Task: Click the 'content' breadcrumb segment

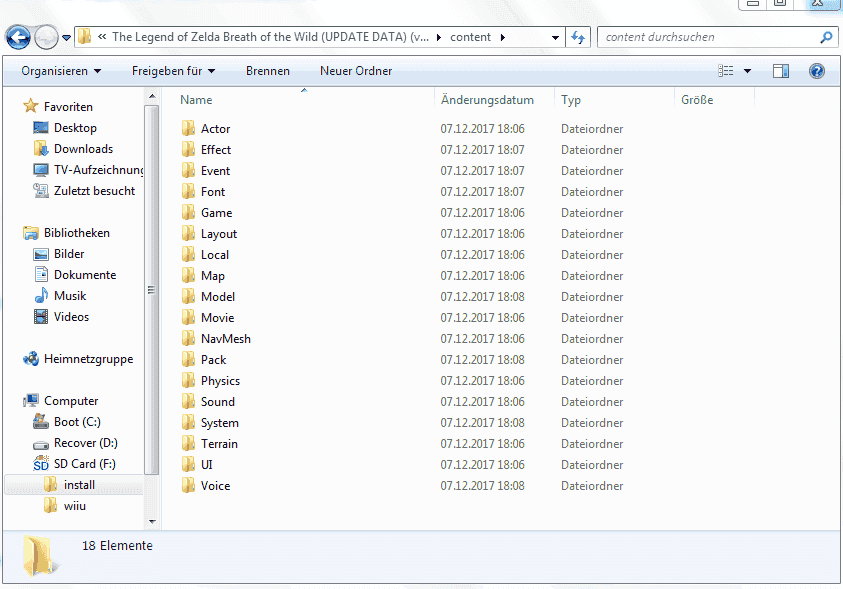Action: (x=470, y=37)
